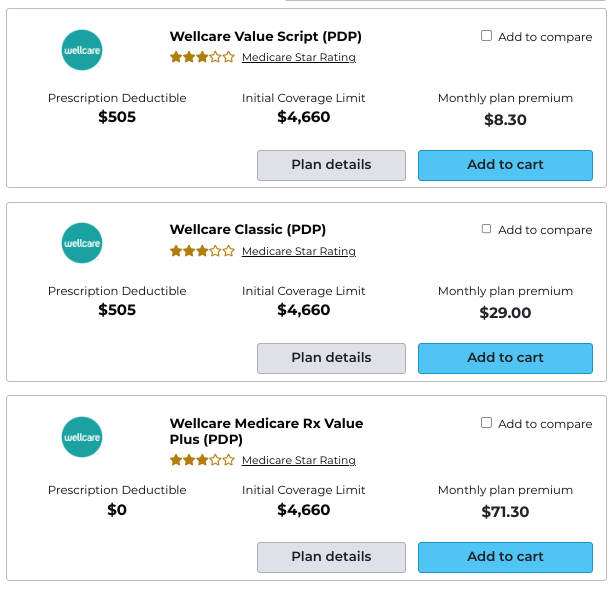Screen dimensions: 616x590
Task: Check Add to compare for Wellcare Value Script
Action: (x=486, y=36)
